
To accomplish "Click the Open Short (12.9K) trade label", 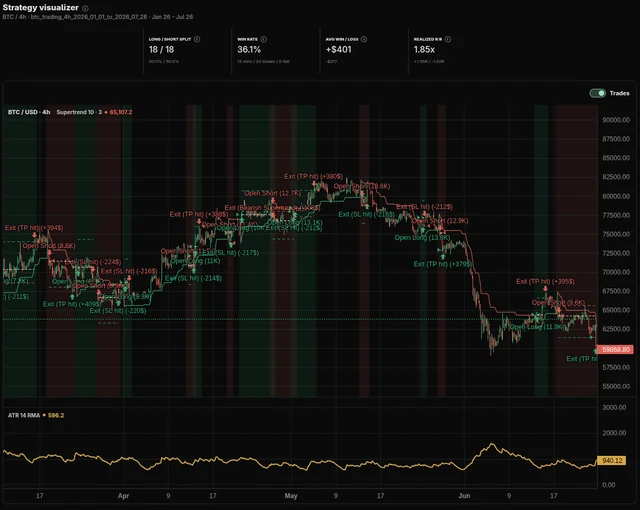I will coord(440,221).
